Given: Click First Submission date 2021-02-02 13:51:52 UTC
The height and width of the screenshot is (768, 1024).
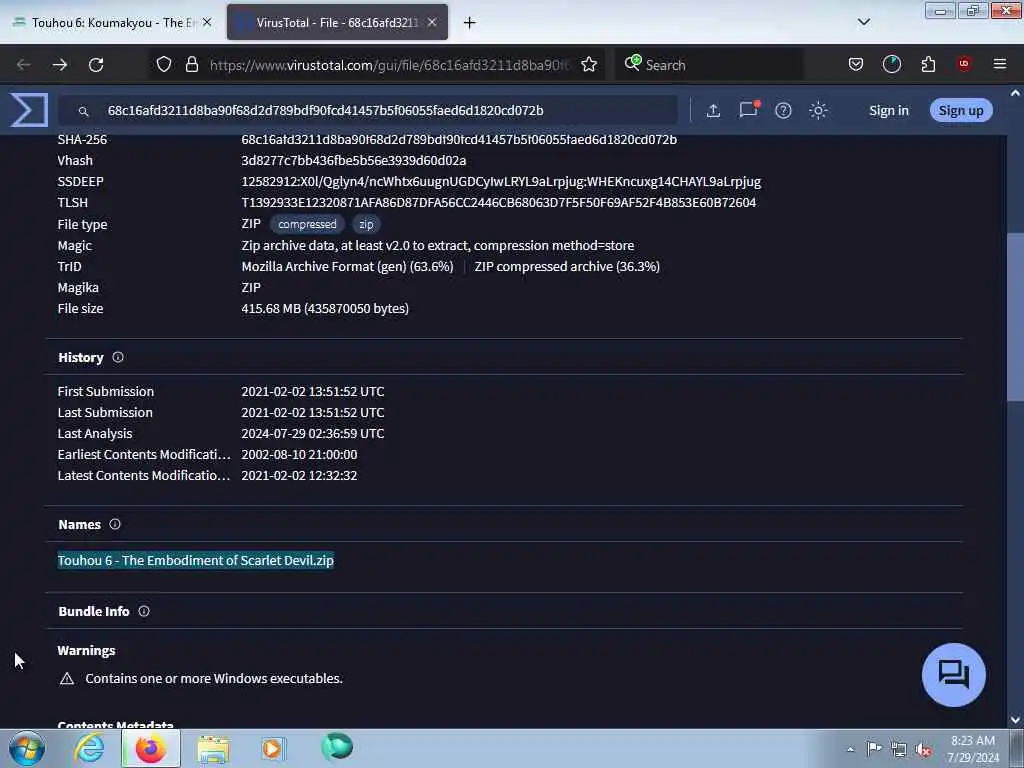Looking at the screenshot, I should pyautogui.click(x=312, y=391).
